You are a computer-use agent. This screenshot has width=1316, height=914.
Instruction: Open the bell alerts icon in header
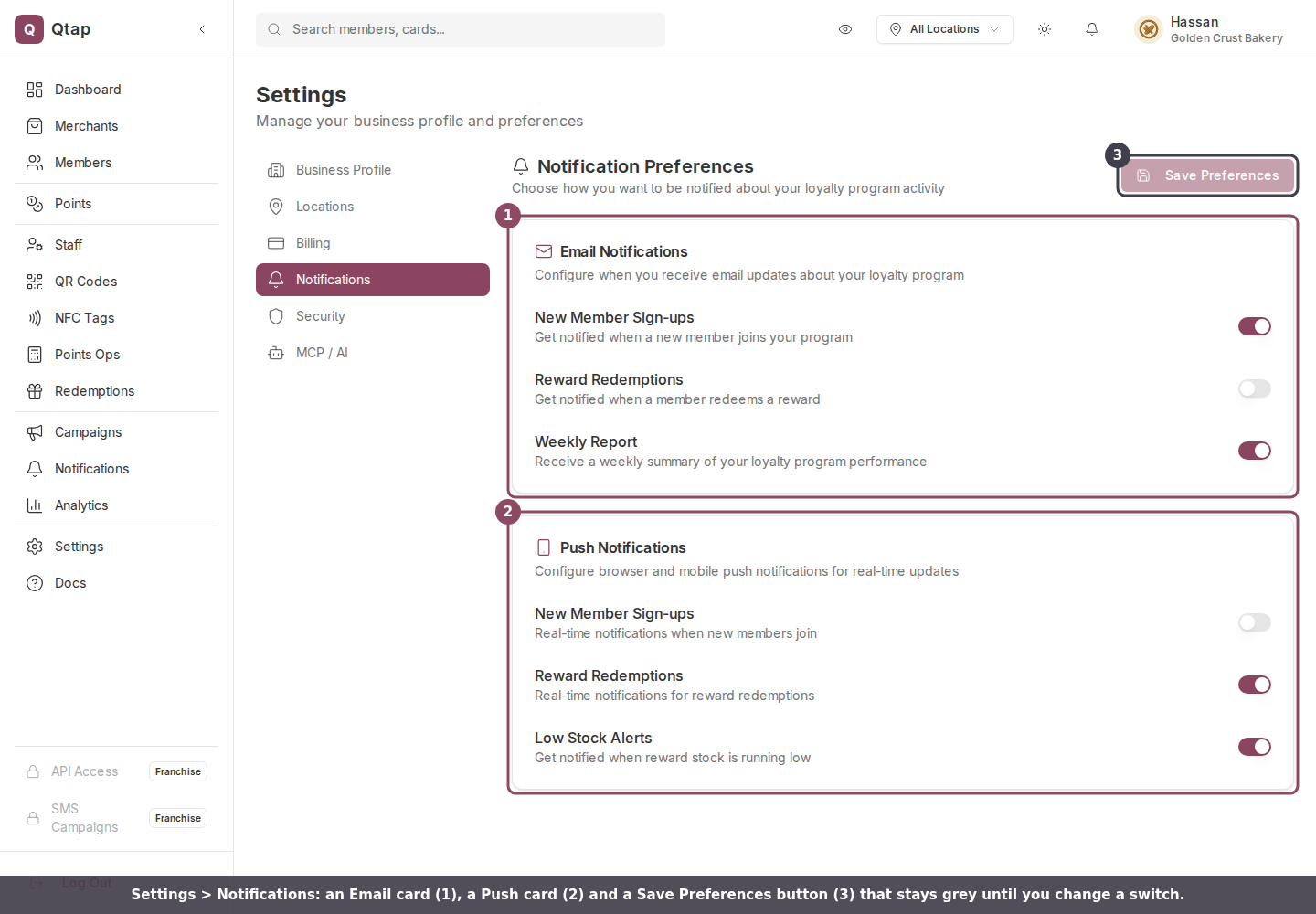coord(1092,29)
